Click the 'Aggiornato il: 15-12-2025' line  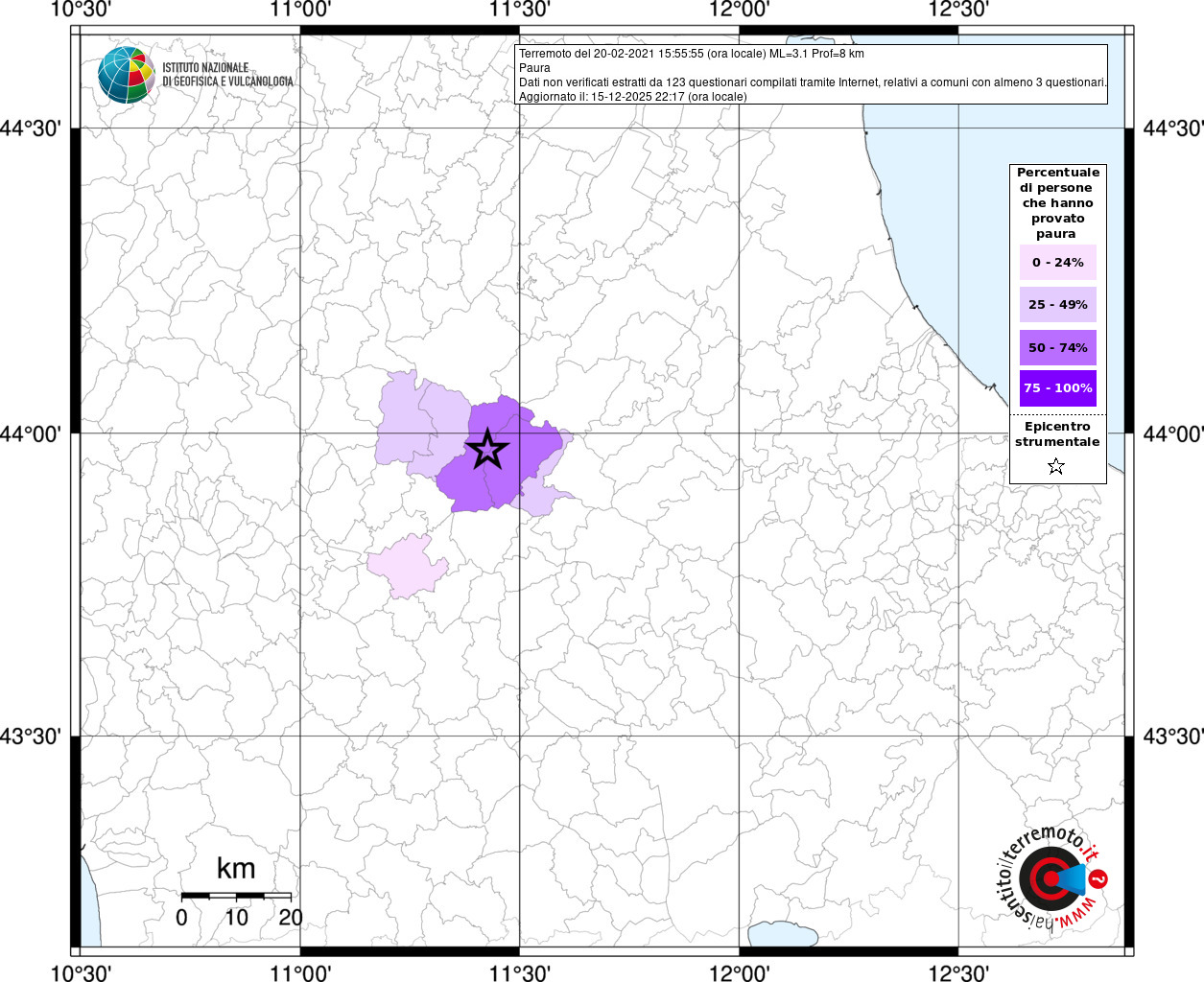(x=633, y=97)
